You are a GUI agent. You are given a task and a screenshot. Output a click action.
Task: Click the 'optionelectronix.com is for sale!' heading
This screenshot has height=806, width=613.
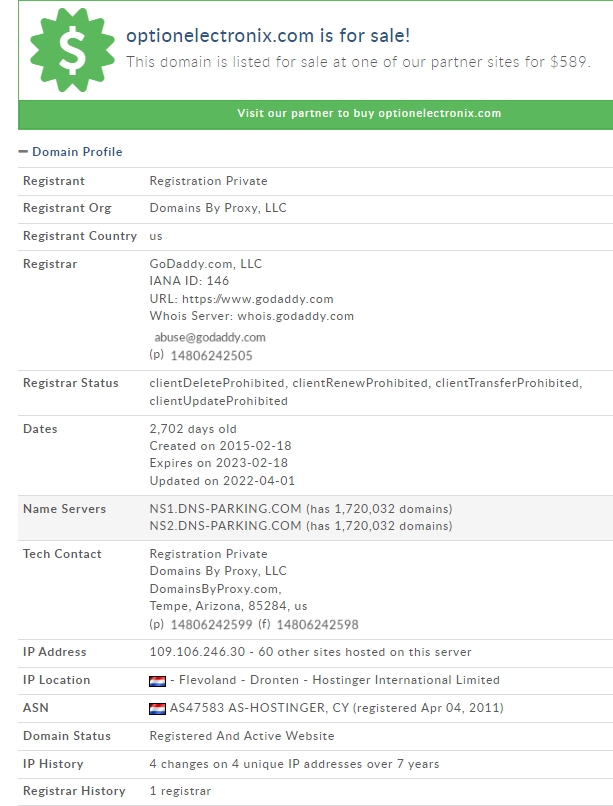click(268, 35)
